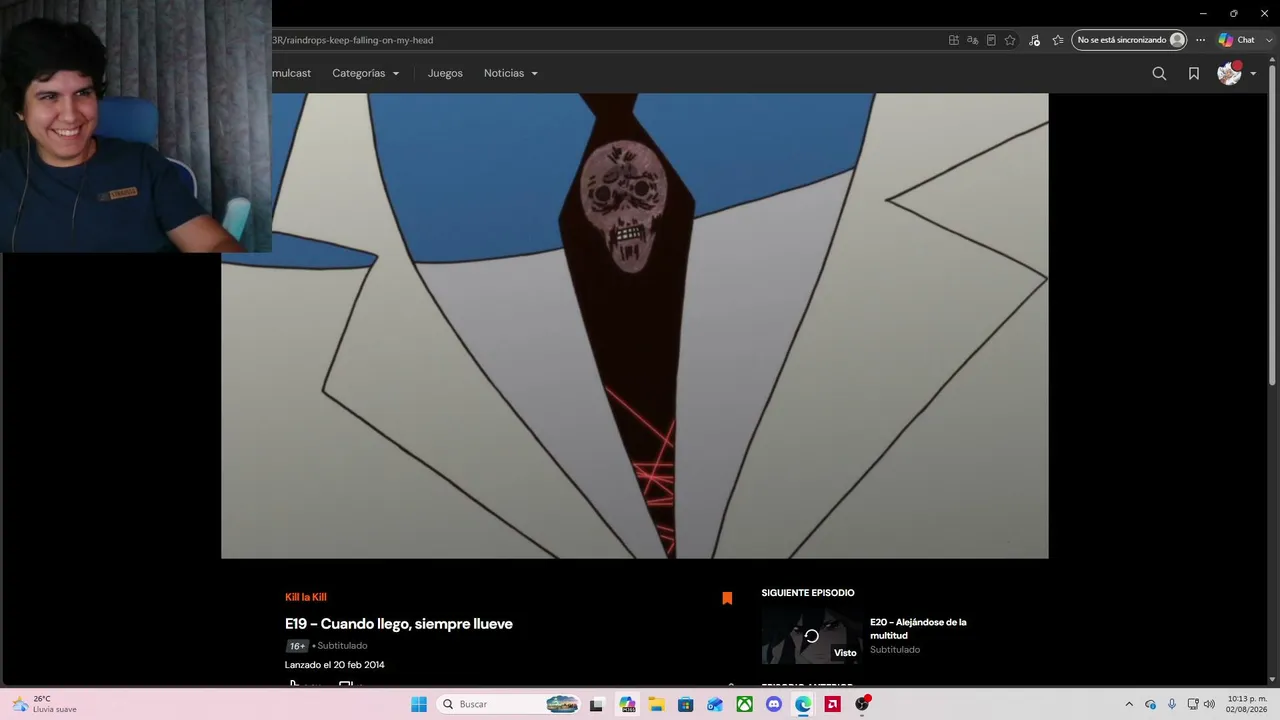Open Edge split screen apps icon
The width and height of the screenshot is (1280, 720).
click(954, 40)
